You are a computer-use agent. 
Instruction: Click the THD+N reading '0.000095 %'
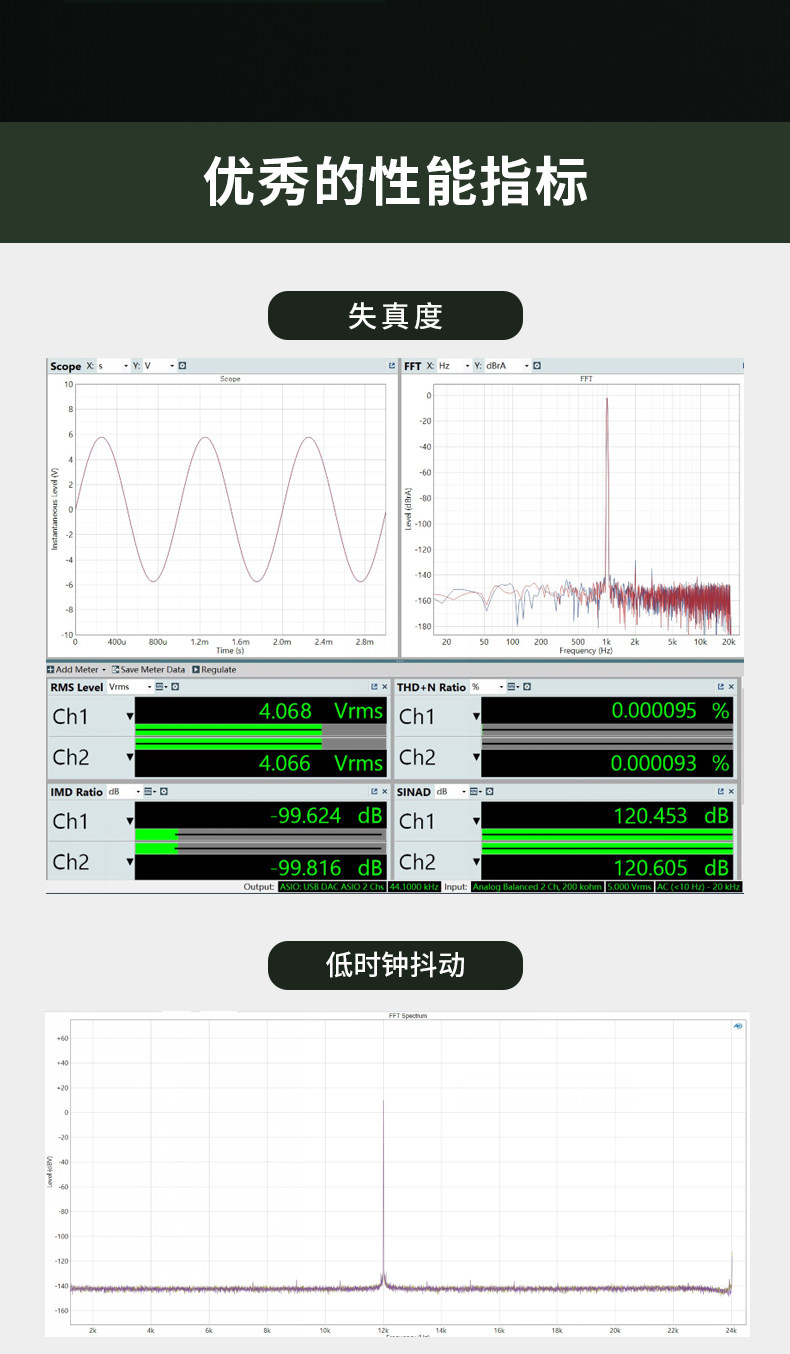pos(670,711)
